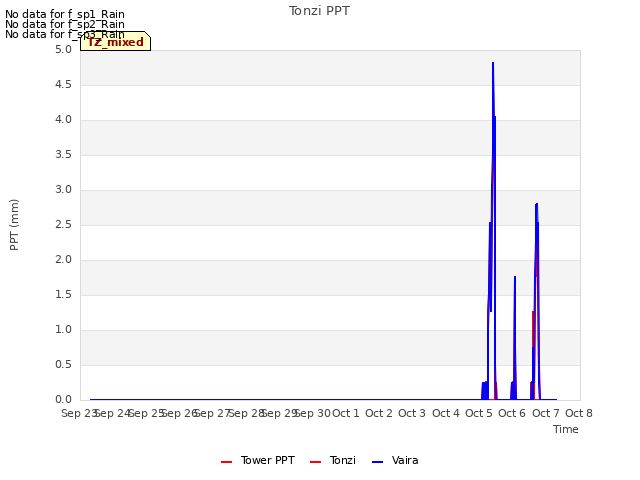Click the blue Vaira legend swatch
Image resolution: width=640 pixels, height=480 pixels.
pos(378,462)
